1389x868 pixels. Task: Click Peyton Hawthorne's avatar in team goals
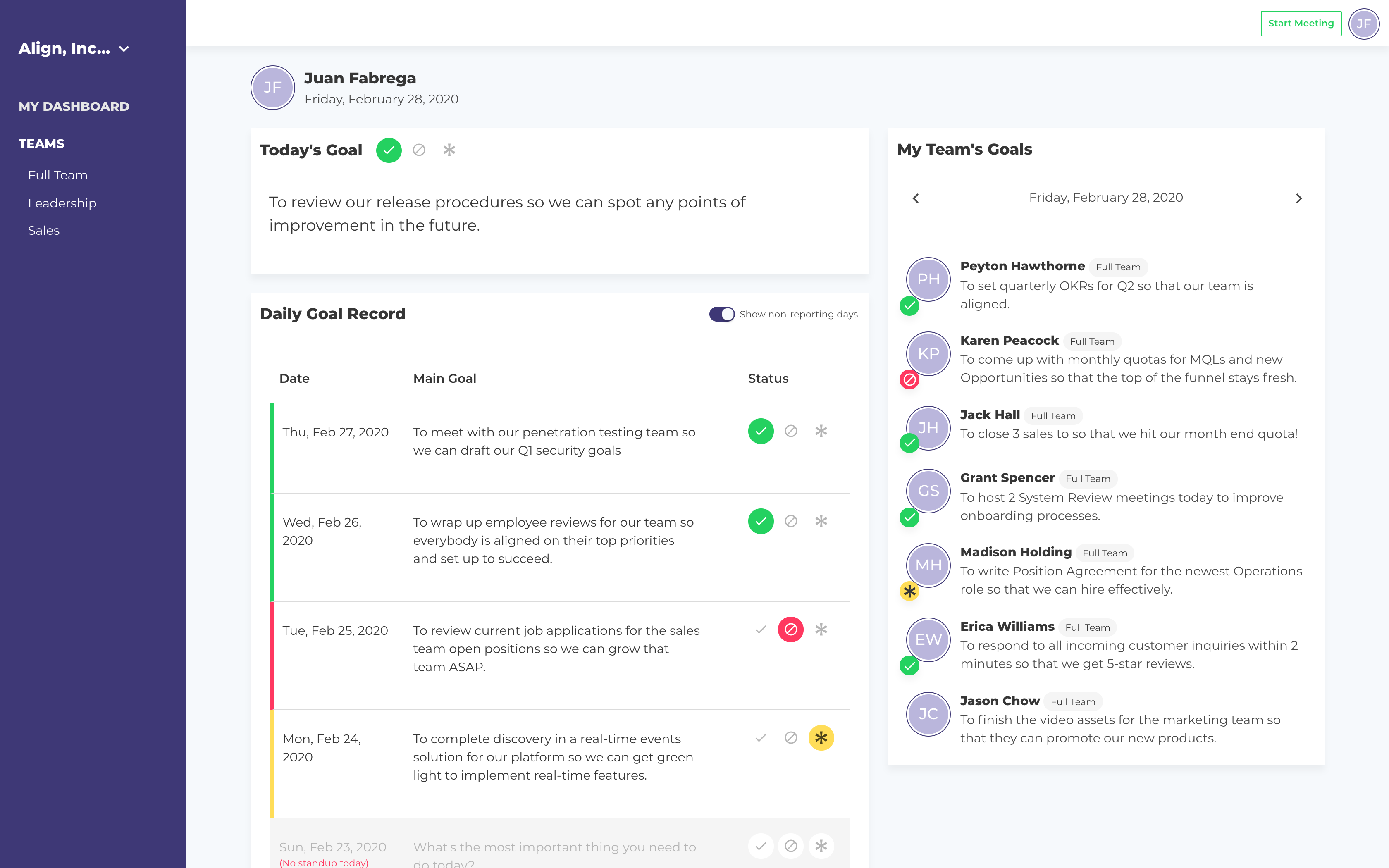[928, 279]
